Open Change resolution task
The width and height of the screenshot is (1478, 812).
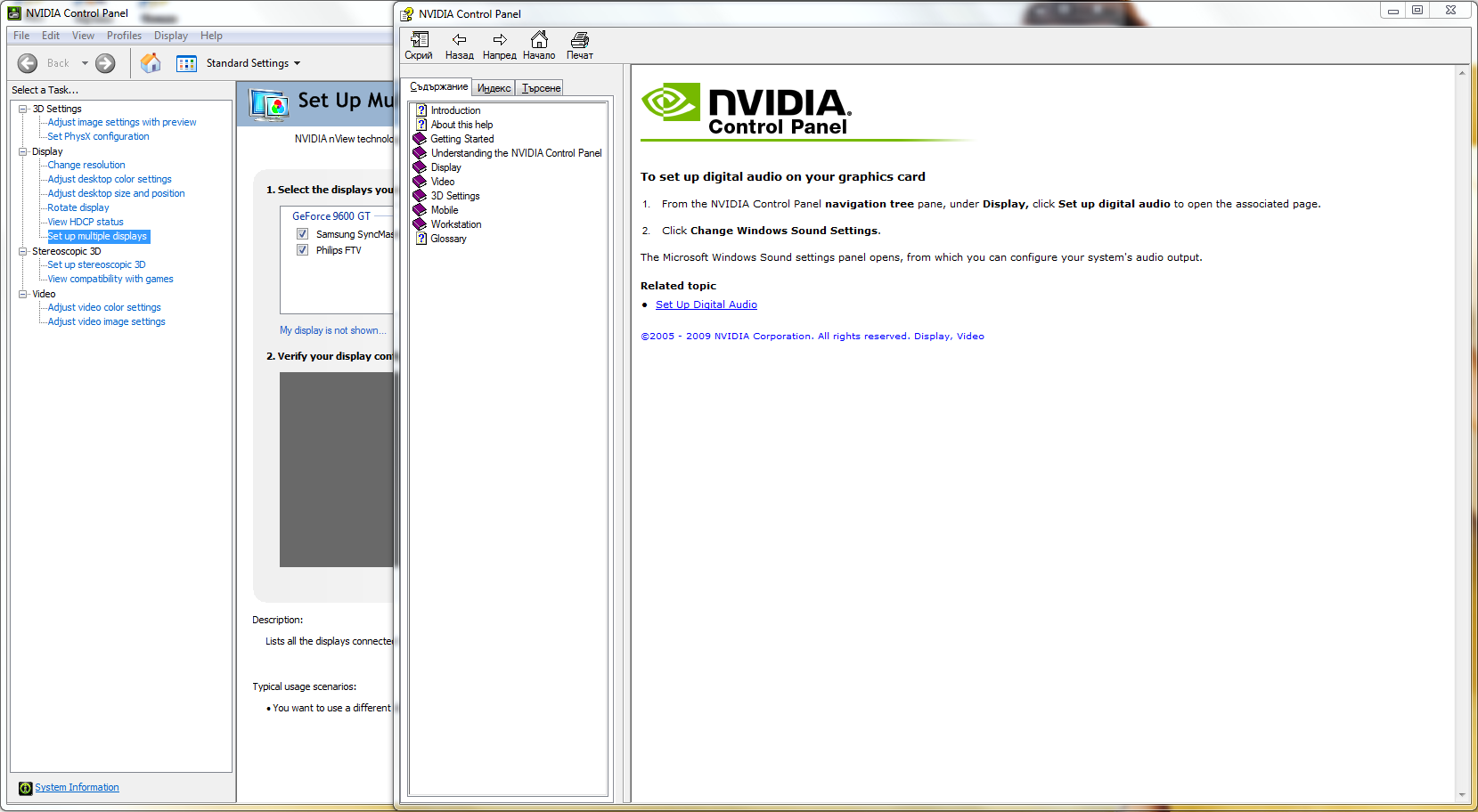[86, 165]
